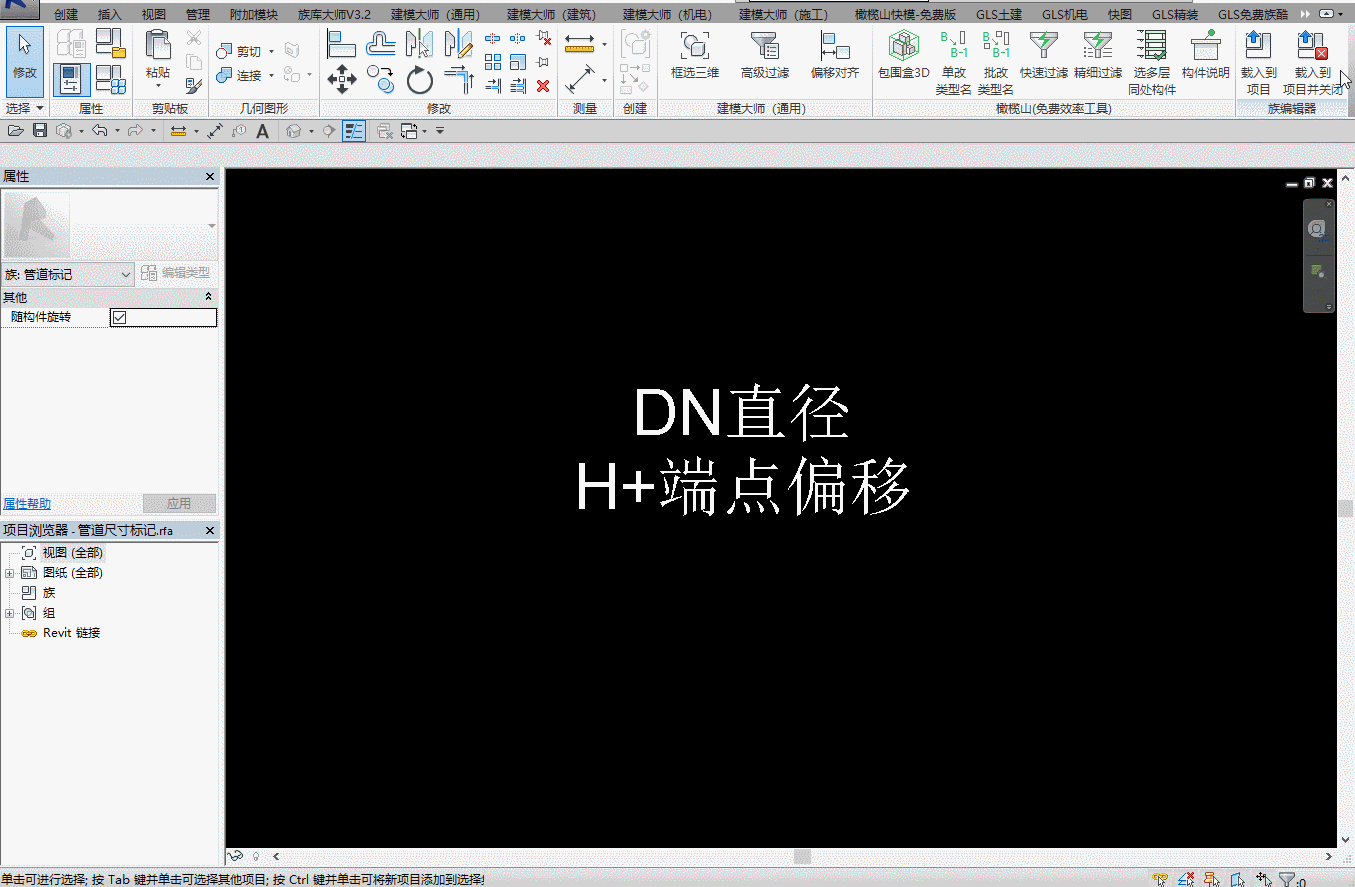The height and width of the screenshot is (887, 1355).
Task: Open the undo history dropdown arrow
Action: [117, 131]
